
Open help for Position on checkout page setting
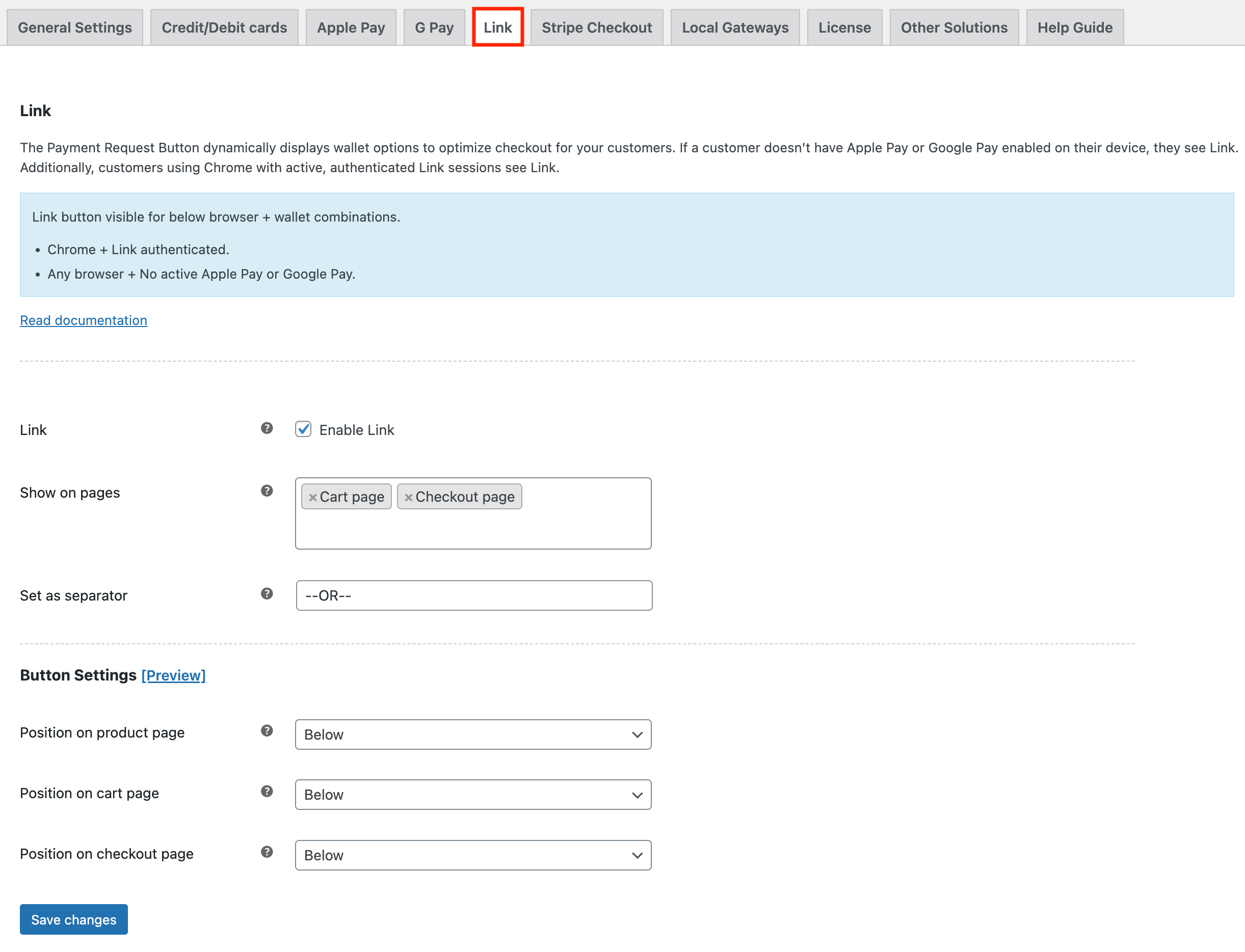[266, 852]
